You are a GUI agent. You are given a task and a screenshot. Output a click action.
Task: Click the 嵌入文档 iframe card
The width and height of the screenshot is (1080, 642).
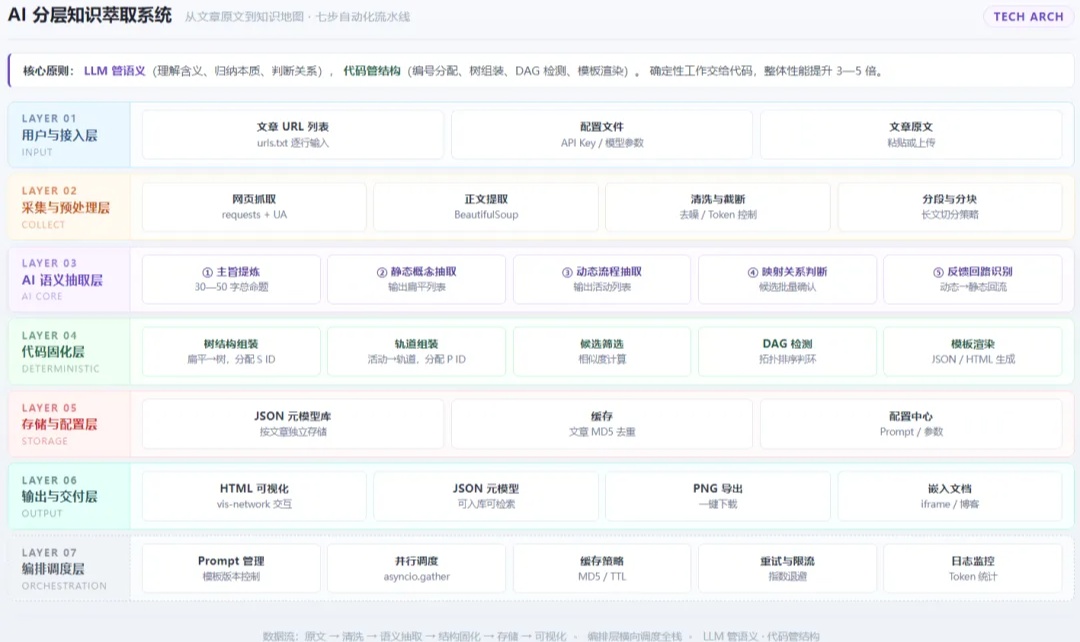click(950, 496)
